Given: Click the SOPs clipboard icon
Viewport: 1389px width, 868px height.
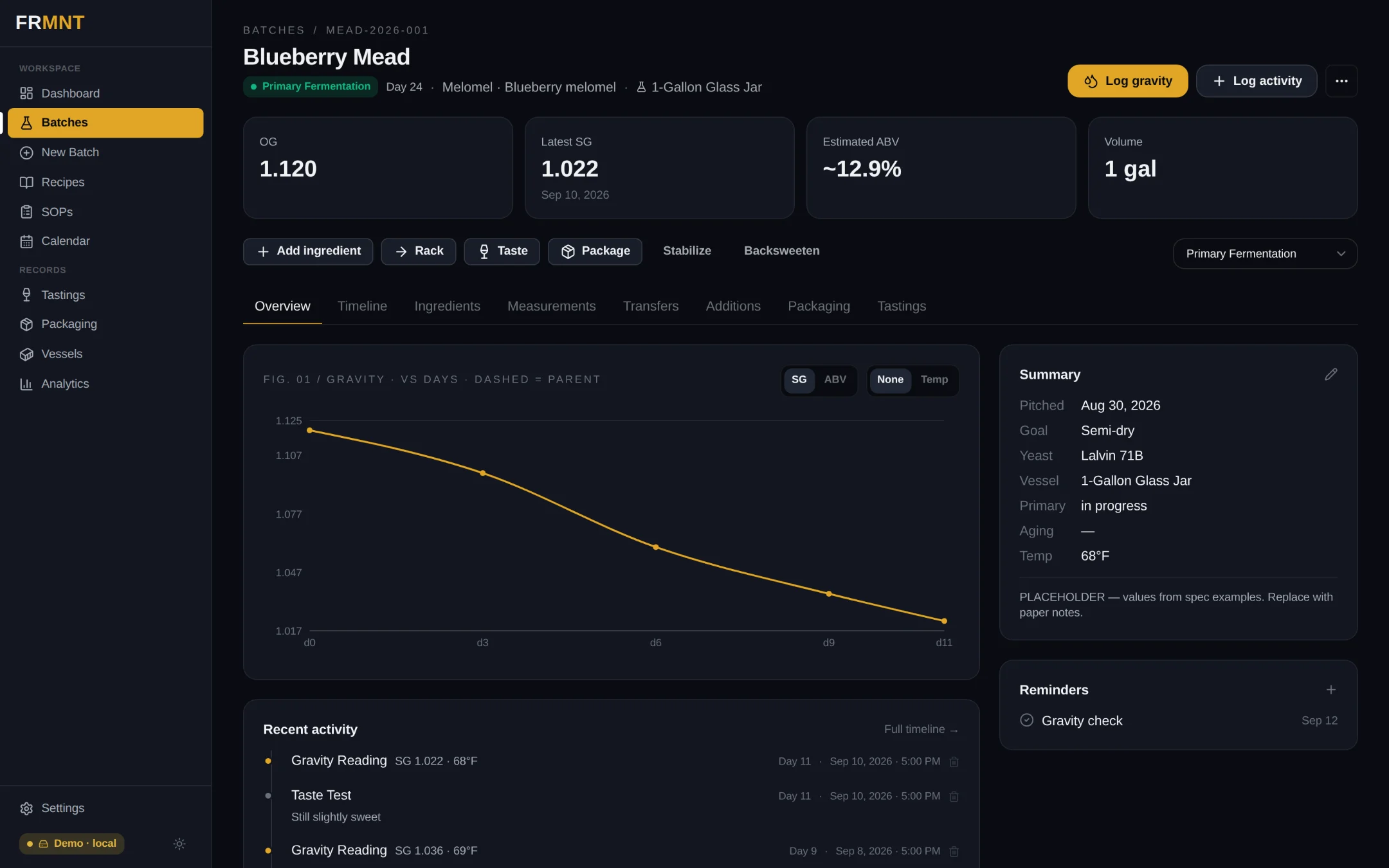Looking at the screenshot, I should click(26, 212).
